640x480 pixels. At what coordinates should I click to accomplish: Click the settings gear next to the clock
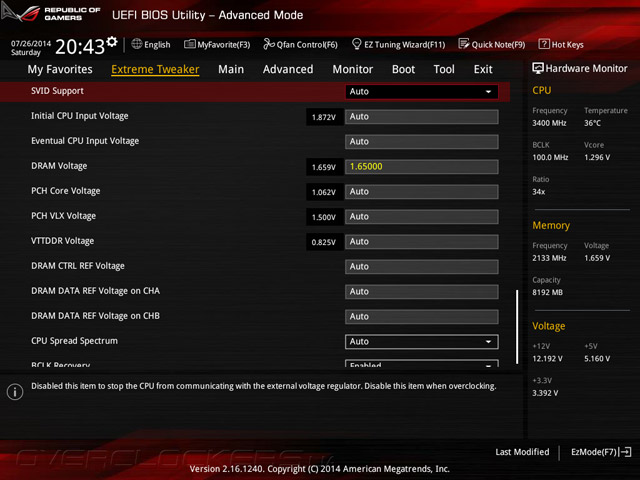112,42
